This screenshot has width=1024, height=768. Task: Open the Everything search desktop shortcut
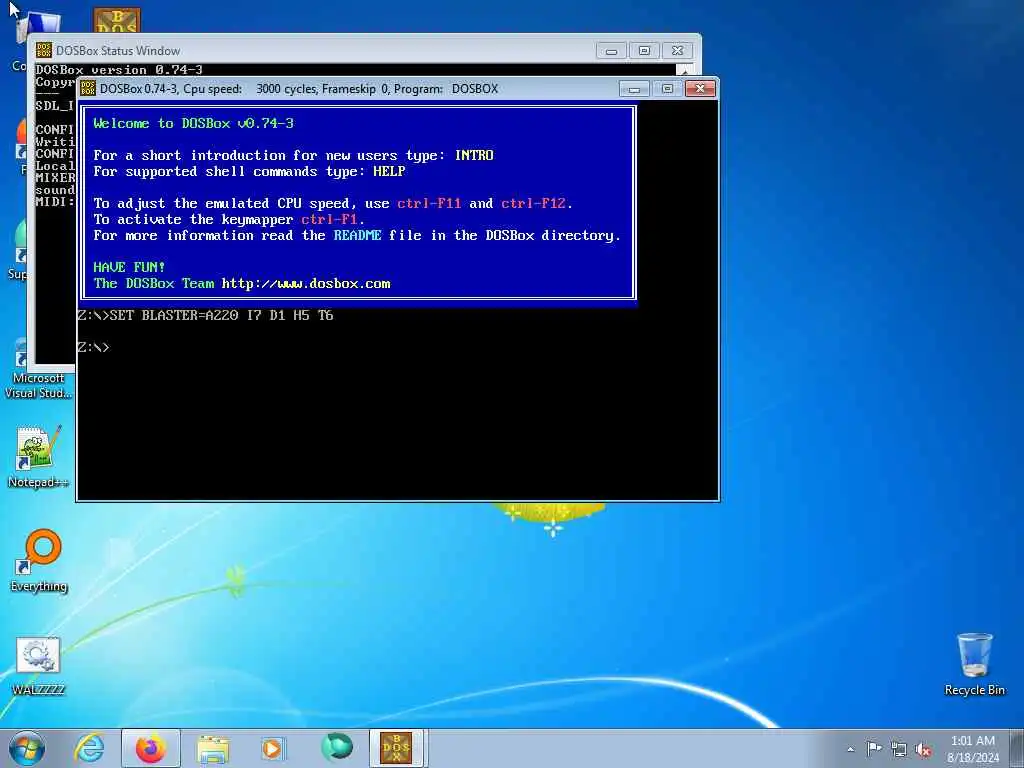point(39,560)
